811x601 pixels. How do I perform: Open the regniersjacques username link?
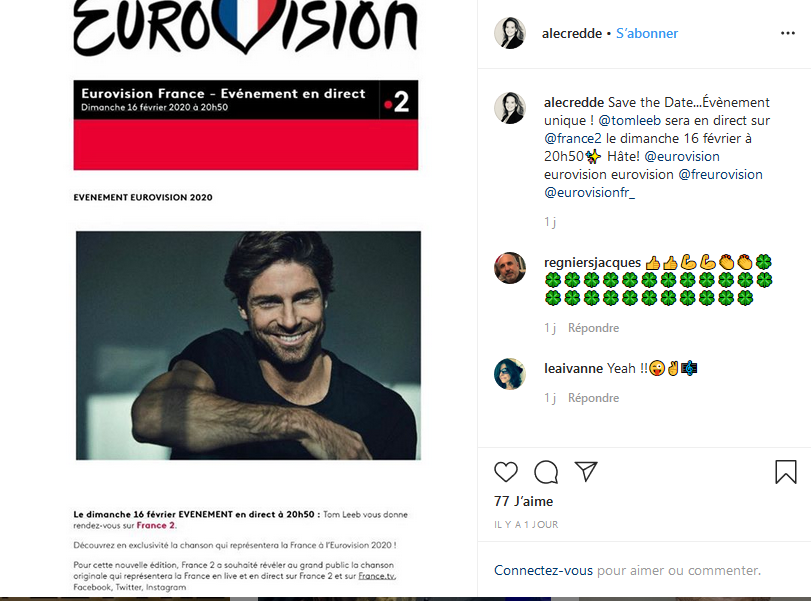coord(592,263)
